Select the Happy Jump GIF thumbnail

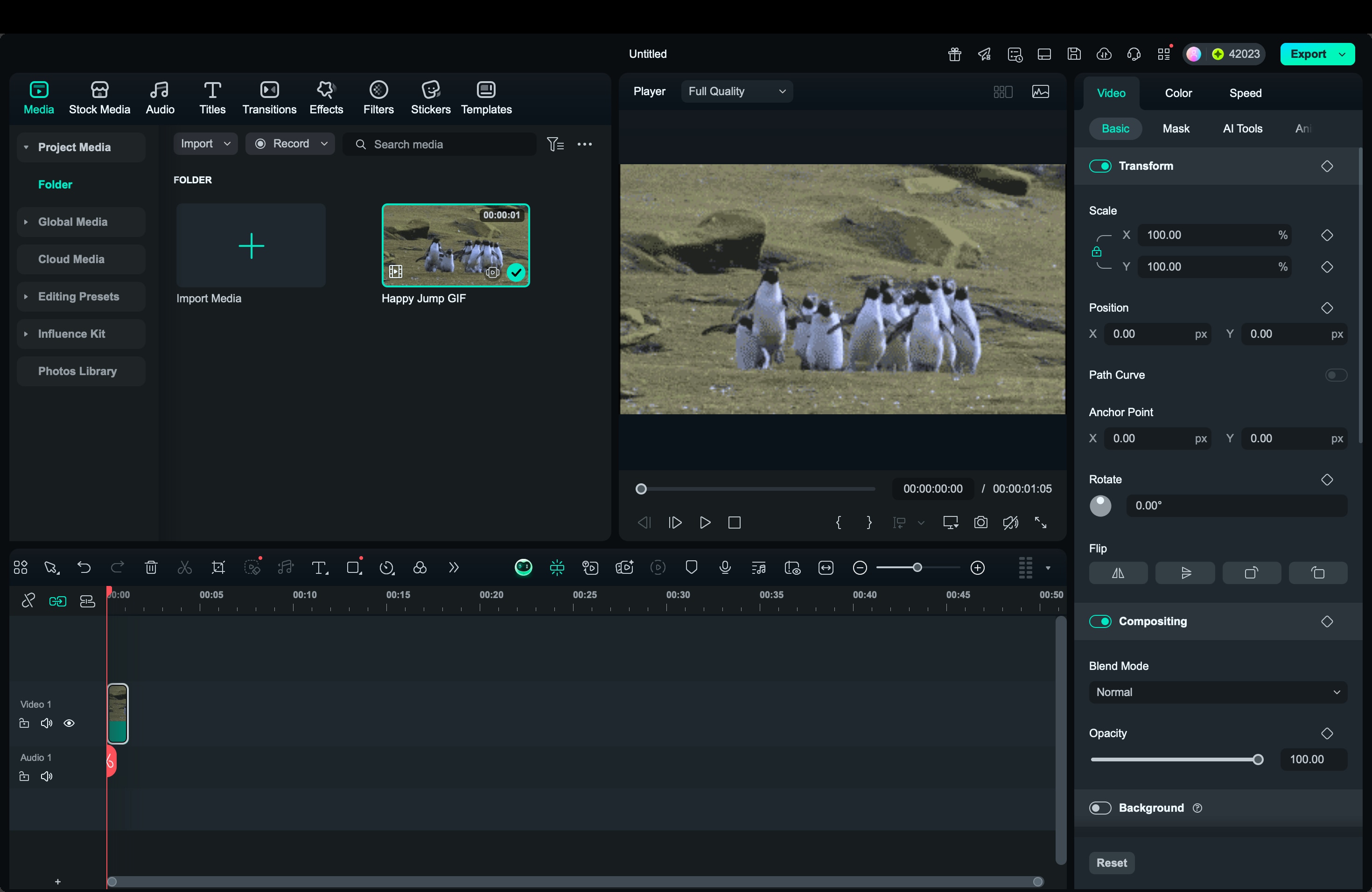(x=455, y=245)
